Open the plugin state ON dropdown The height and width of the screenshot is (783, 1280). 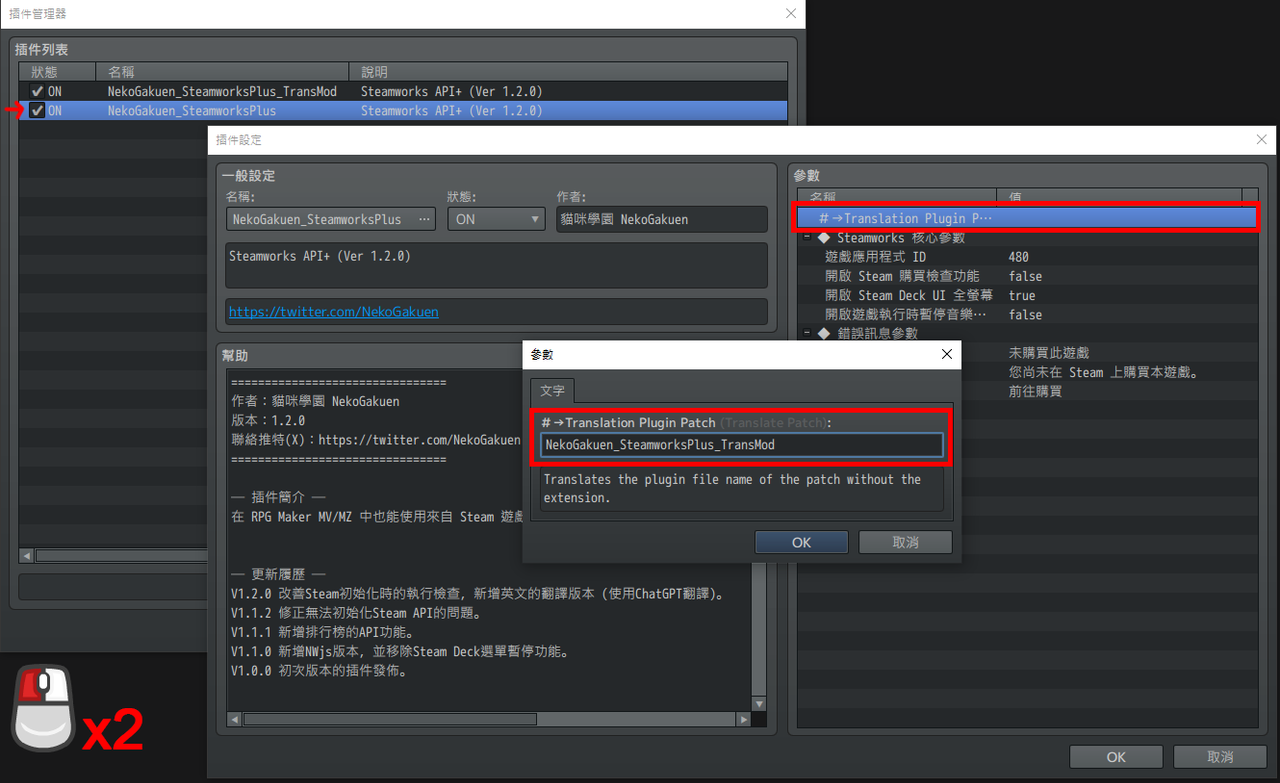coord(496,219)
